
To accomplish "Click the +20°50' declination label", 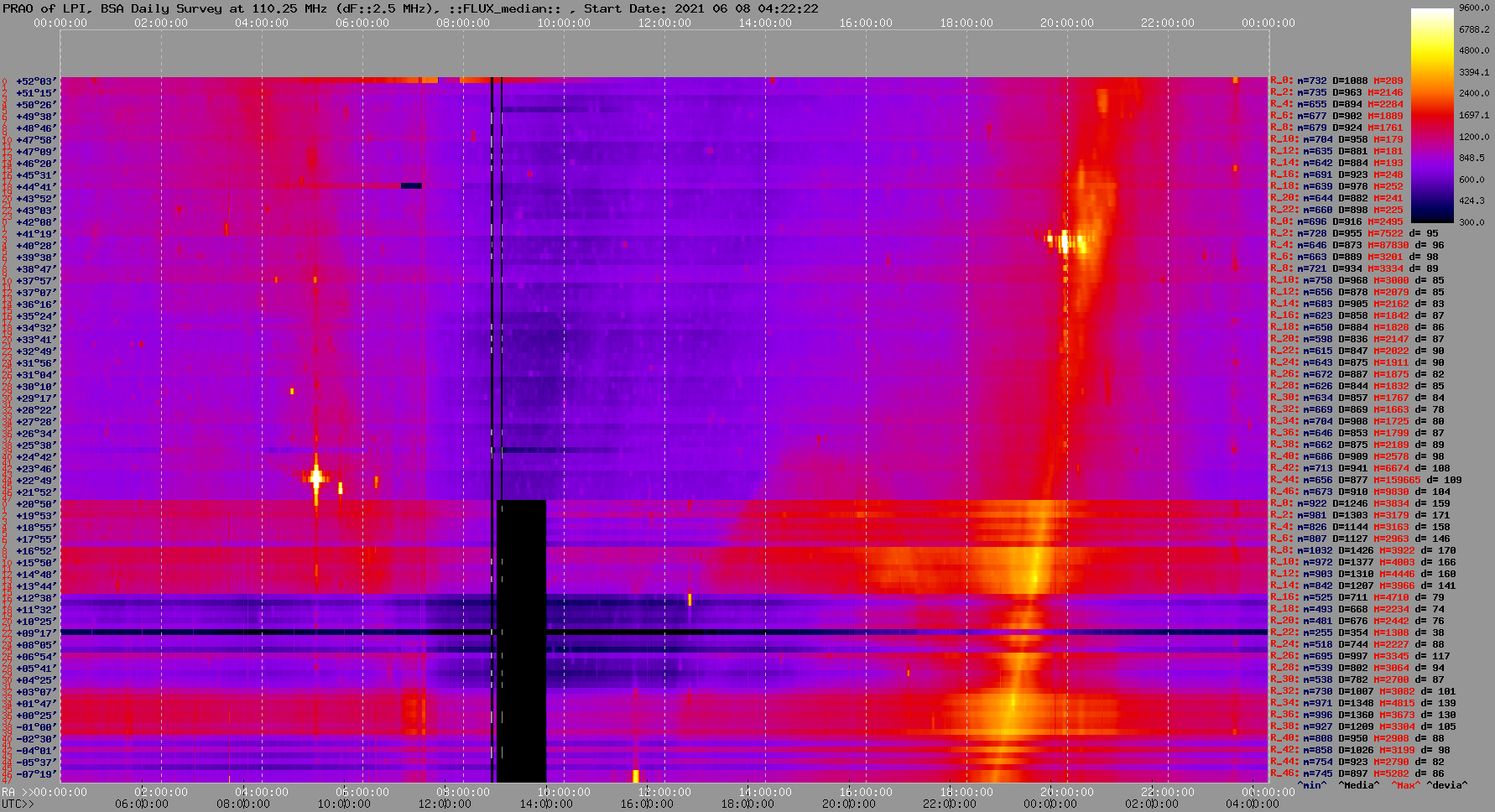I will 36,504.
